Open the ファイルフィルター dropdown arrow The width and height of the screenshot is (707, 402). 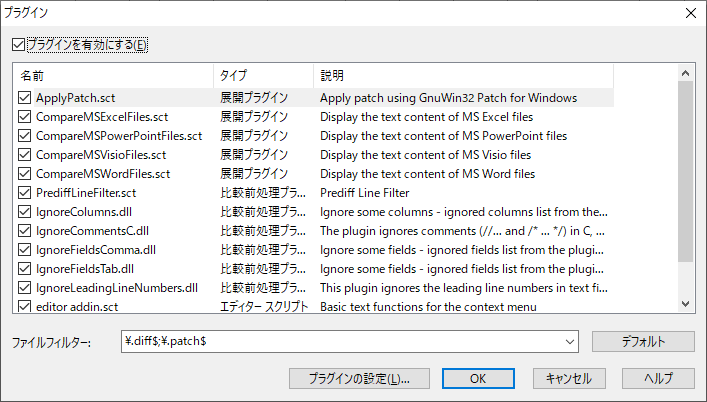[x=570, y=342]
